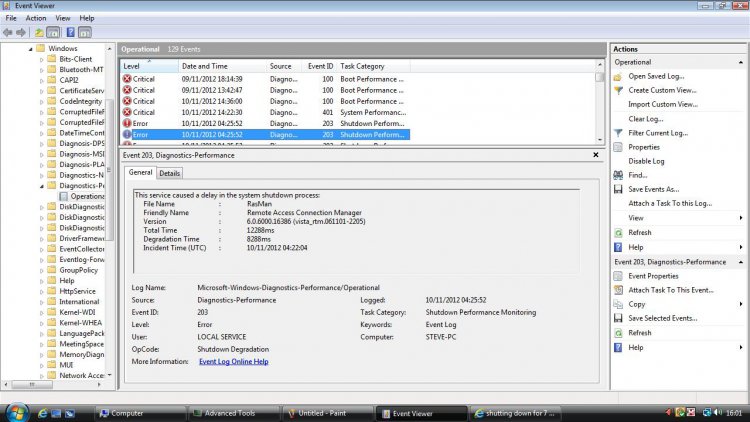Open the View menu
This screenshot has width=750, height=422.
click(63, 18)
